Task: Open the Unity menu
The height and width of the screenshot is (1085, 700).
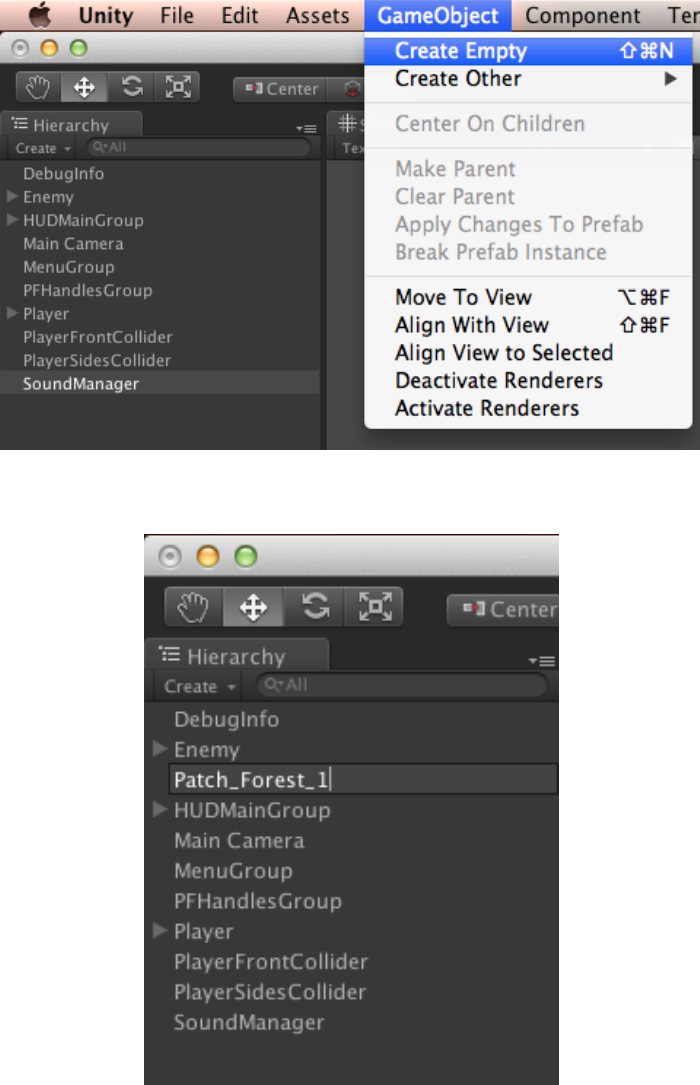Action: [x=105, y=15]
